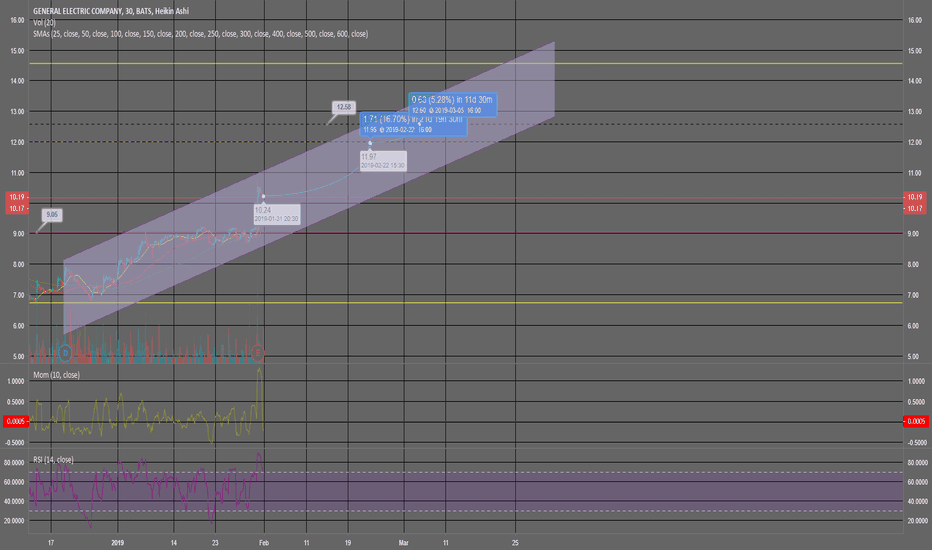This screenshot has width=932, height=550.
Task: Select the 9.05 callout label
Action: point(52,215)
